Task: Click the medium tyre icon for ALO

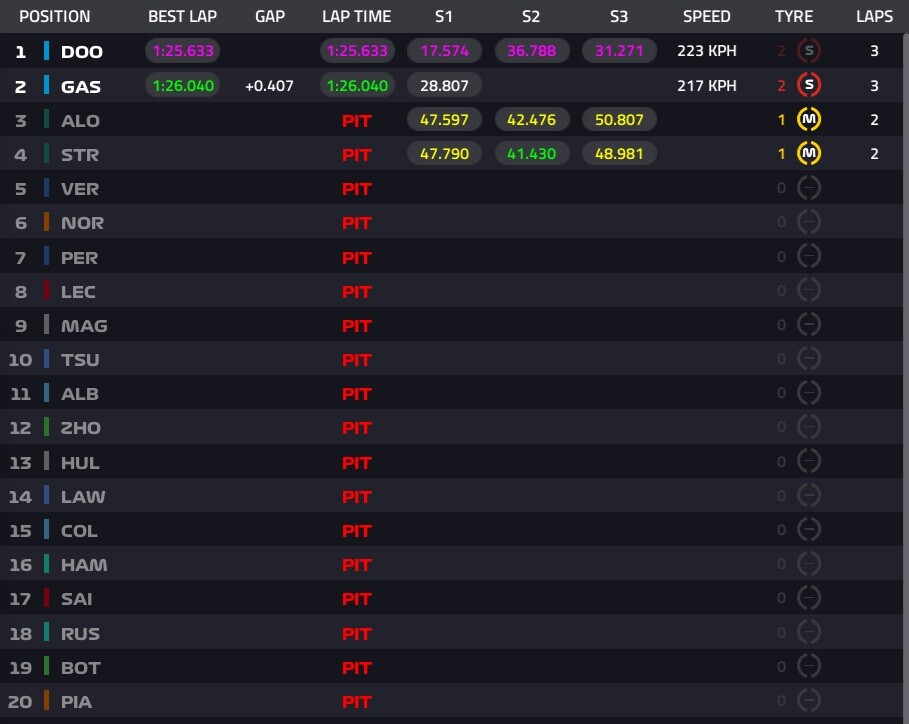Action: pyautogui.click(x=809, y=119)
